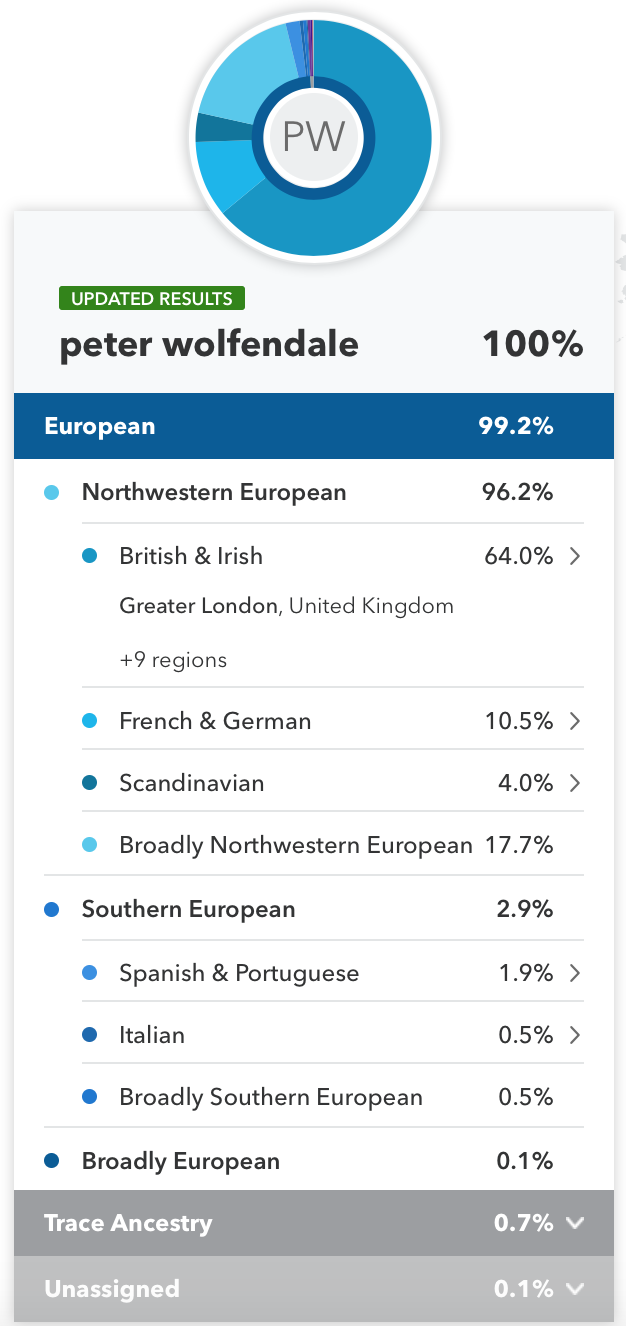
Task: Expand the Unassigned dropdown arrow
Action: pyautogui.click(x=574, y=1289)
